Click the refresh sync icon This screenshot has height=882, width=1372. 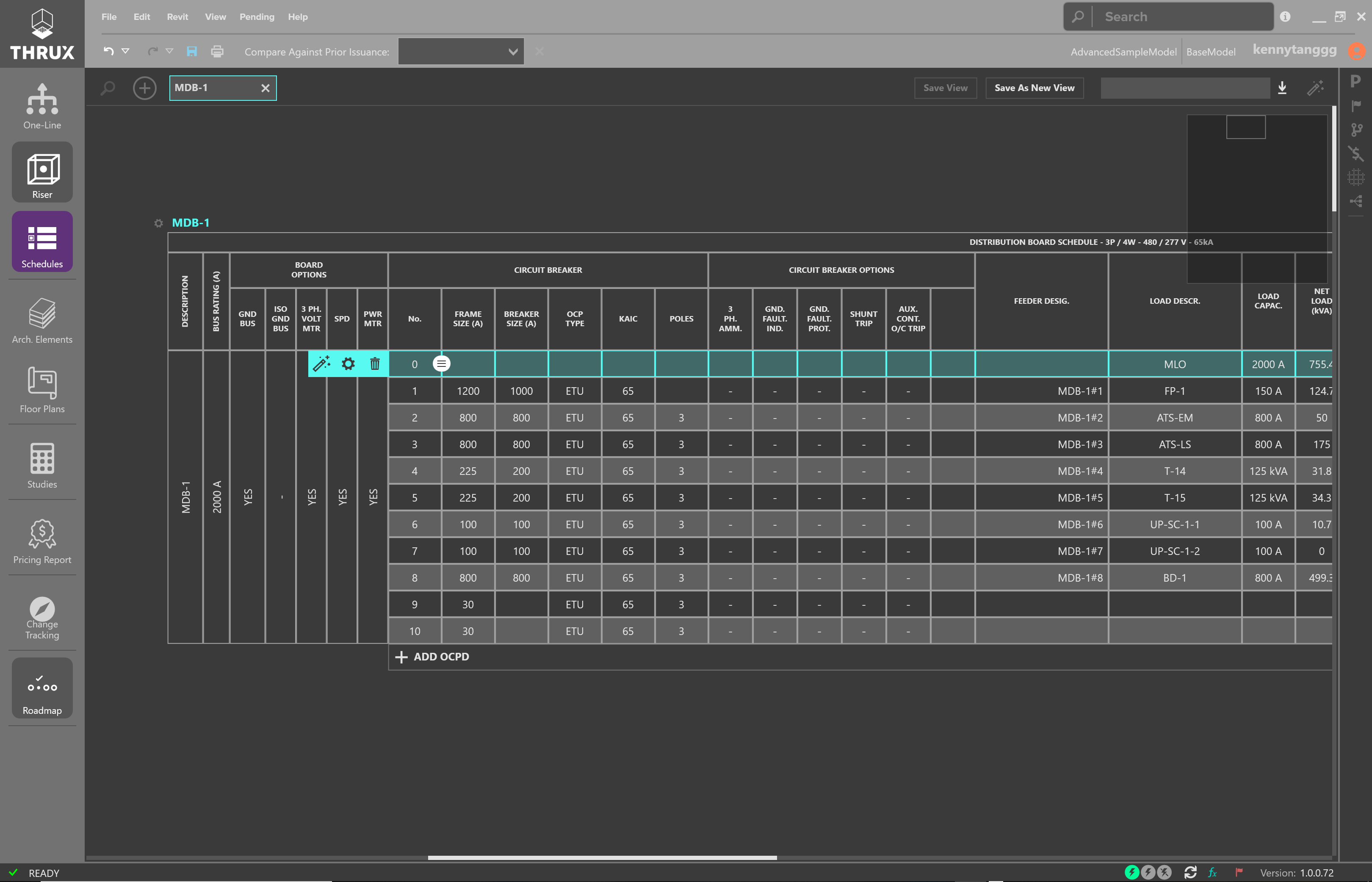pos(1191,872)
